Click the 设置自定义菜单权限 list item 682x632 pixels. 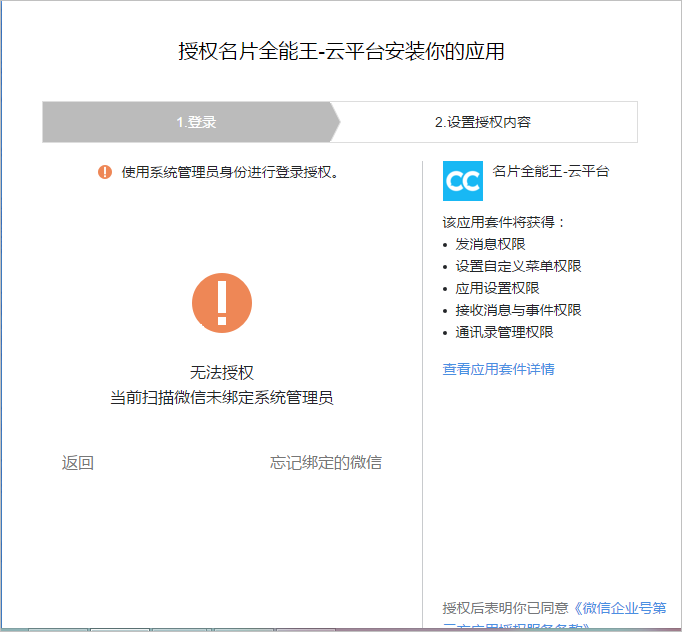coord(518,266)
